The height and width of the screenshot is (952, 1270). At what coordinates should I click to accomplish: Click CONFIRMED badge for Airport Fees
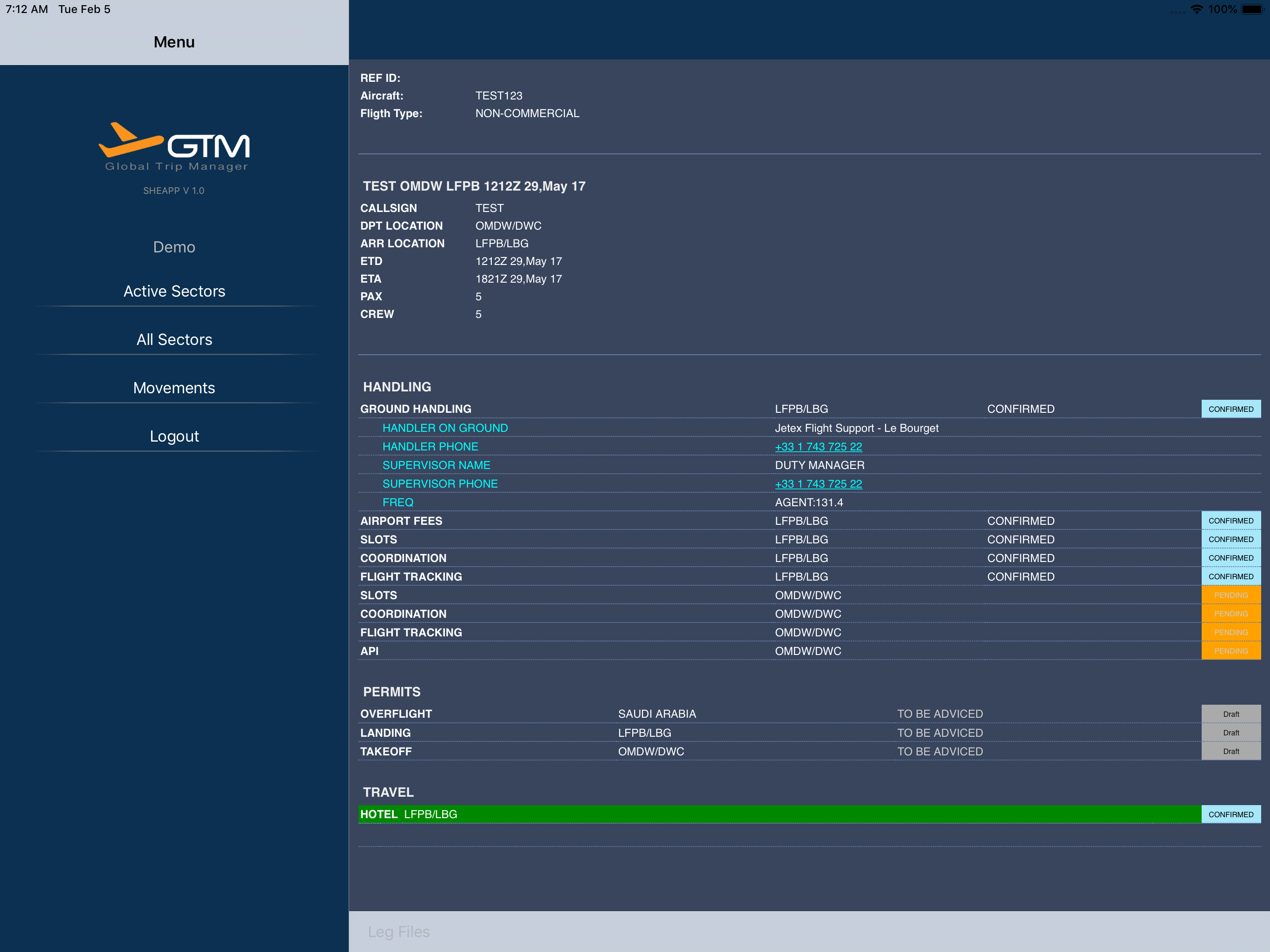click(x=1231, y=521)
